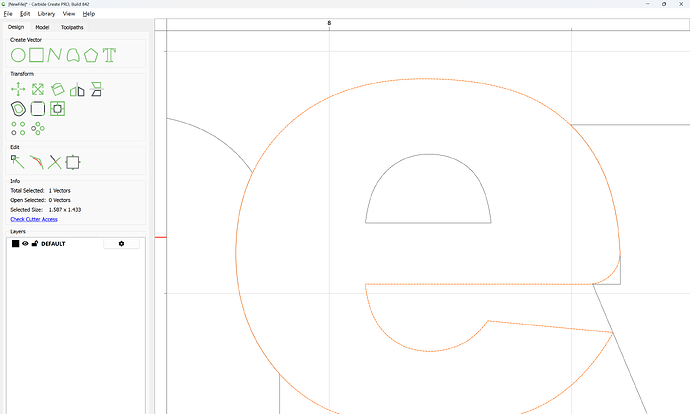
Task: Hide the DEFAULT layer using eye icon
Action: pos(26,244)
